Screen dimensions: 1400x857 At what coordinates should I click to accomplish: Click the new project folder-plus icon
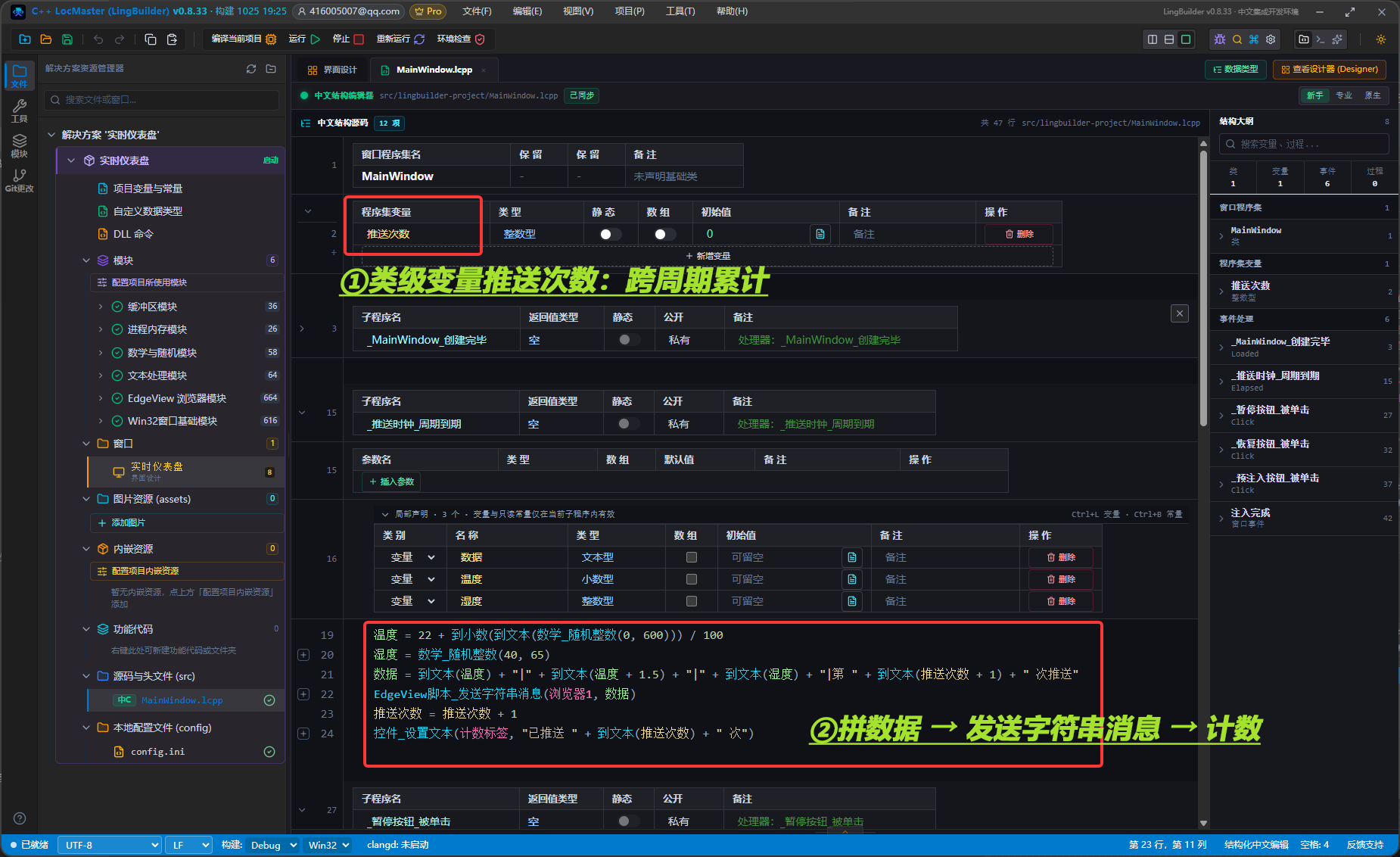[25, 39]
